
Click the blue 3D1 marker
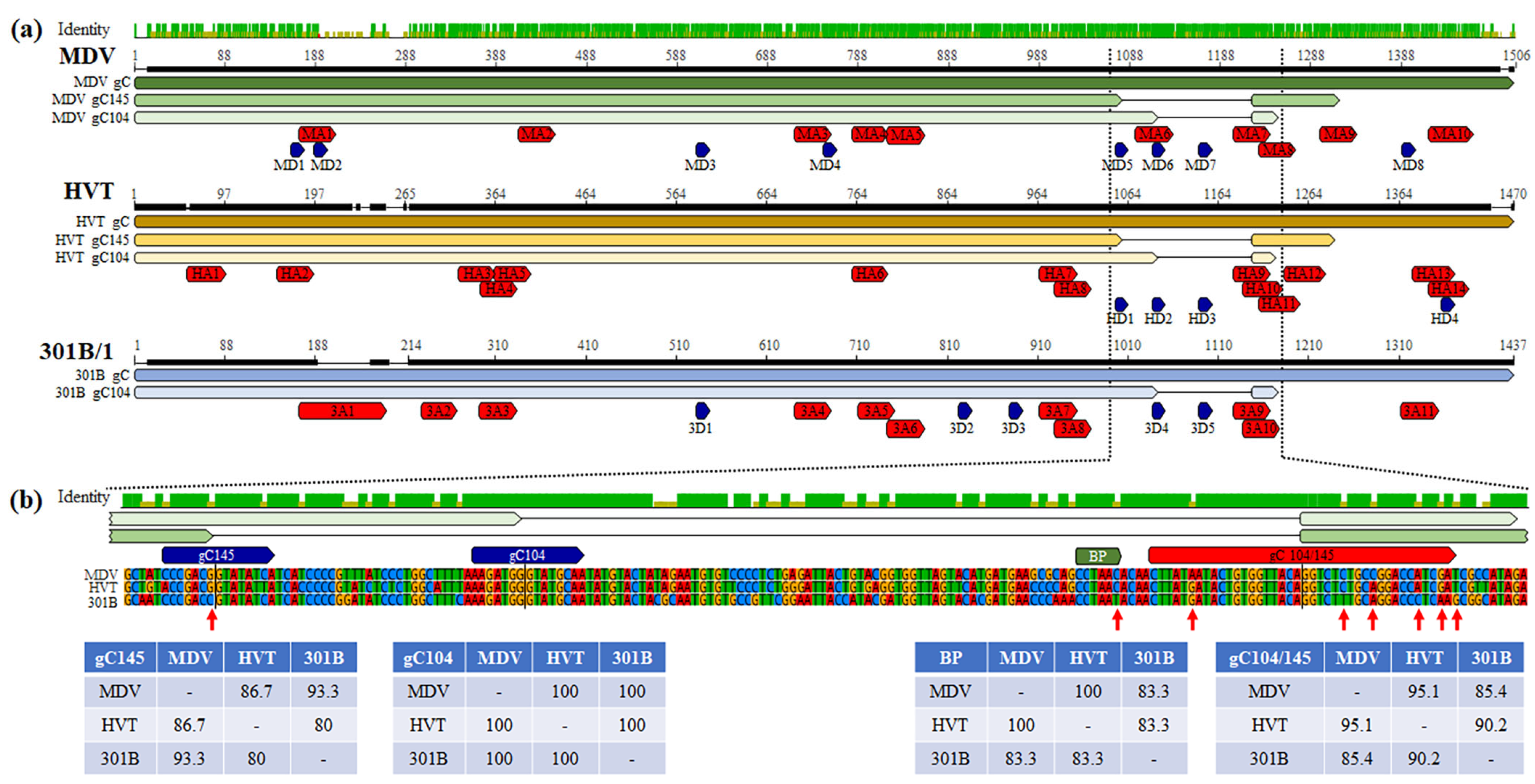[703, 411]
